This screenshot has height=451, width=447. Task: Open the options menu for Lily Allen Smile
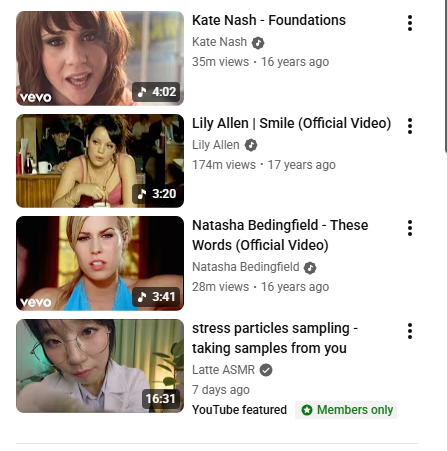coord(410,126)
